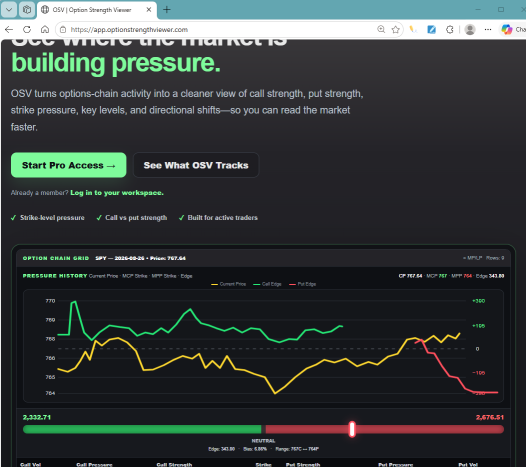Click the green section of pressure bar
The image size is (526, 467).
pos(142,429)
